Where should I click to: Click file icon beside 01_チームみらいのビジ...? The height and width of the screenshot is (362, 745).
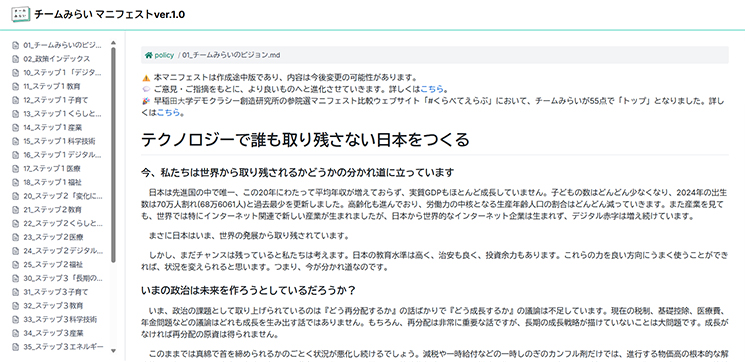[15, 46]
